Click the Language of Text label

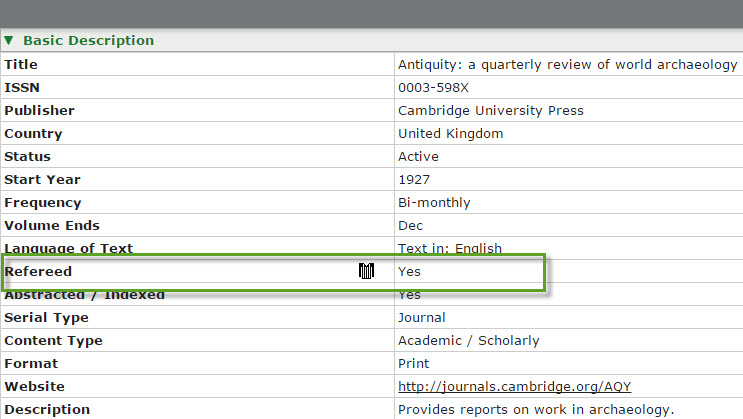pyautogui.click(x=69, y=248)
